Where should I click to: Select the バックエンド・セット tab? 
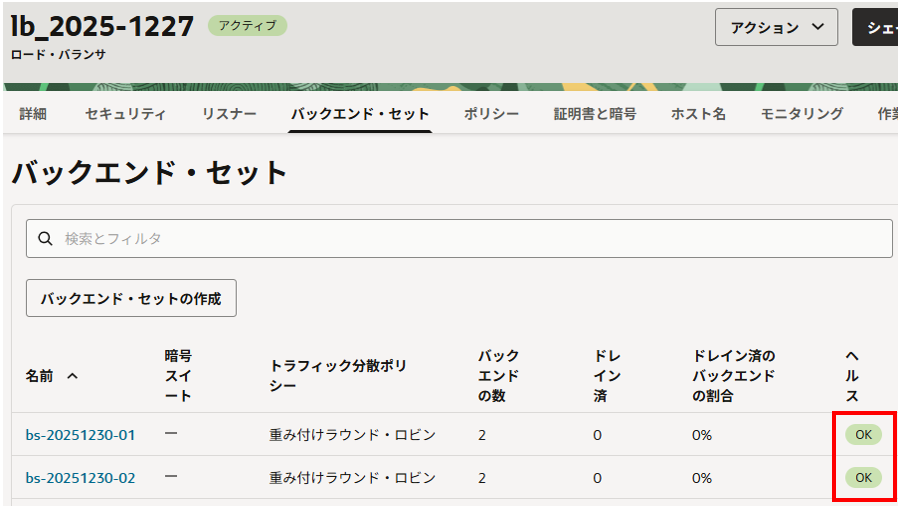[x=360, y=114]
